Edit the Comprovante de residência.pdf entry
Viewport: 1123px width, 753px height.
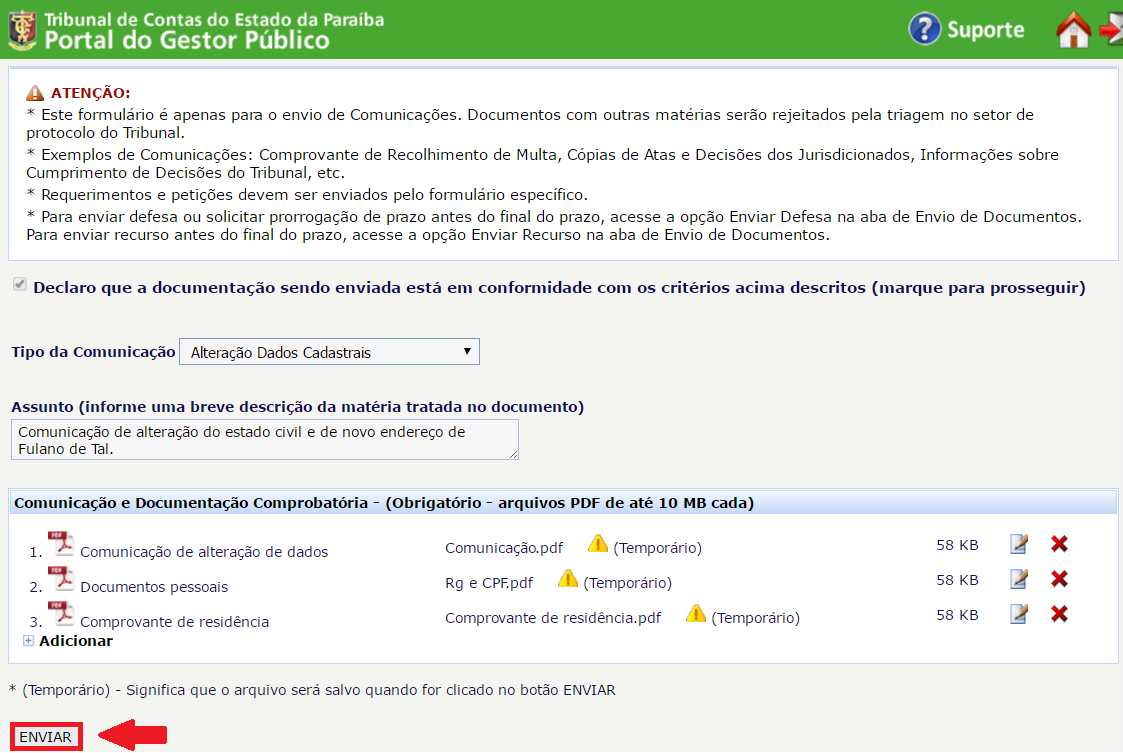coord(1019,614)
